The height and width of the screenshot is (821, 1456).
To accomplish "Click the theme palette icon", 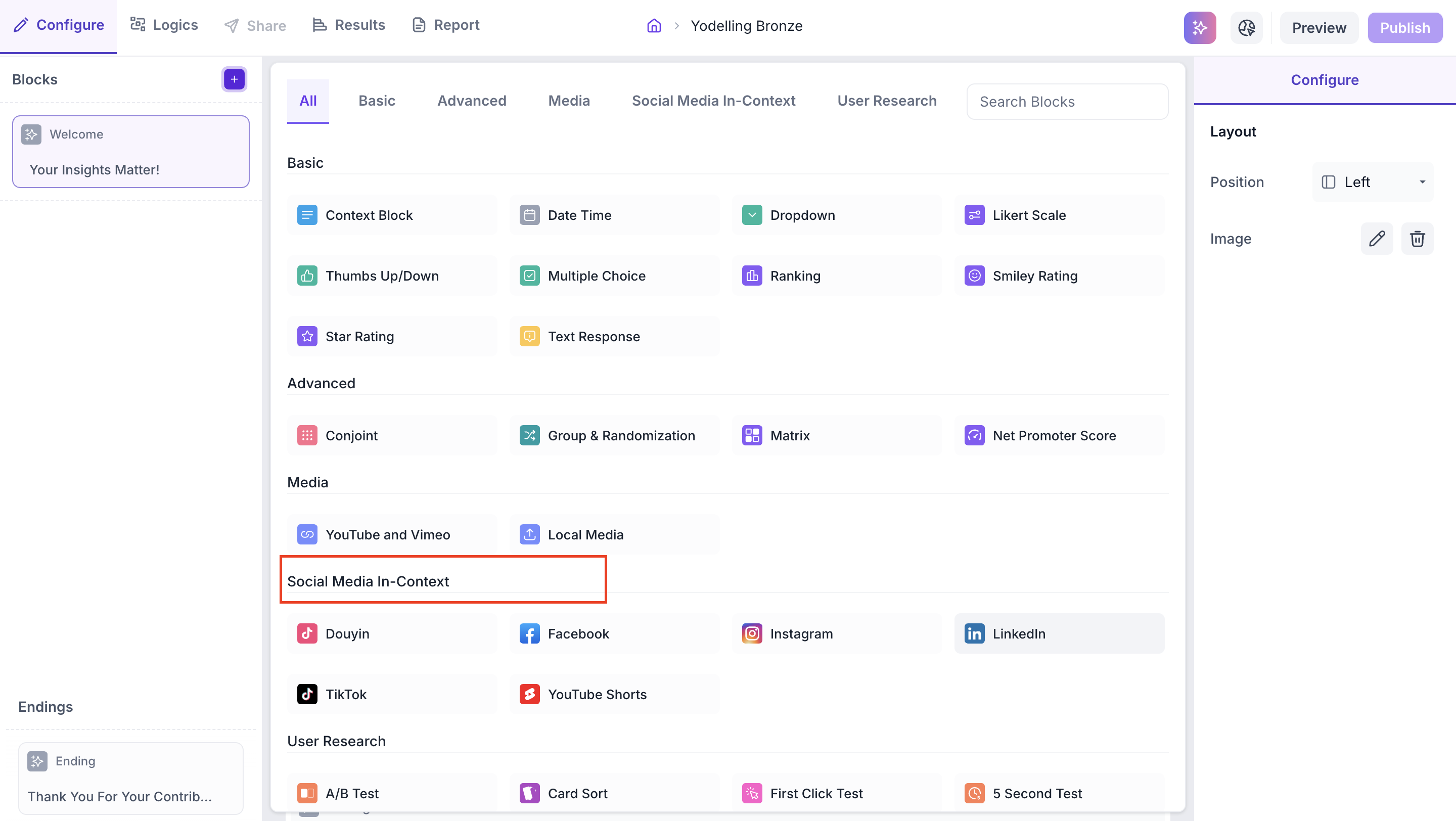I will (x=1246, y=27).
